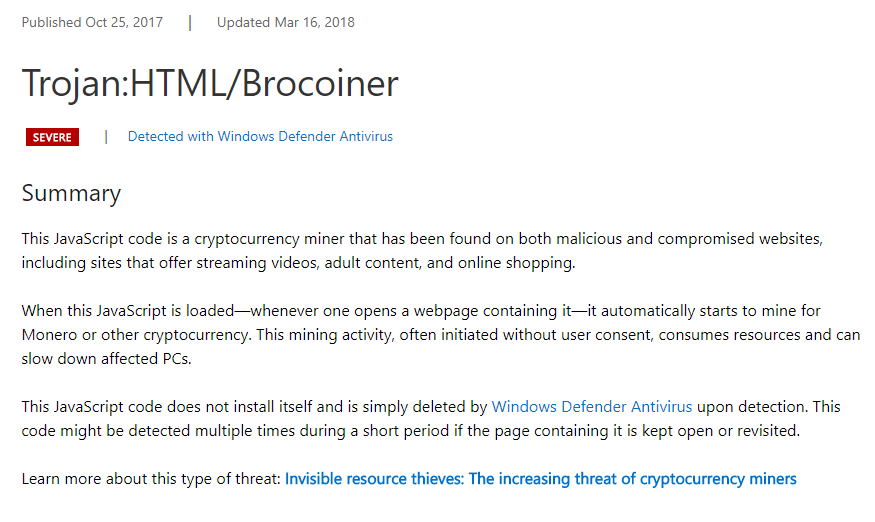The height and width of the screenshot is (522, 875).
Task: Click the 'Learn more about this type of threat' text
Action: click(x=151, y=479)
